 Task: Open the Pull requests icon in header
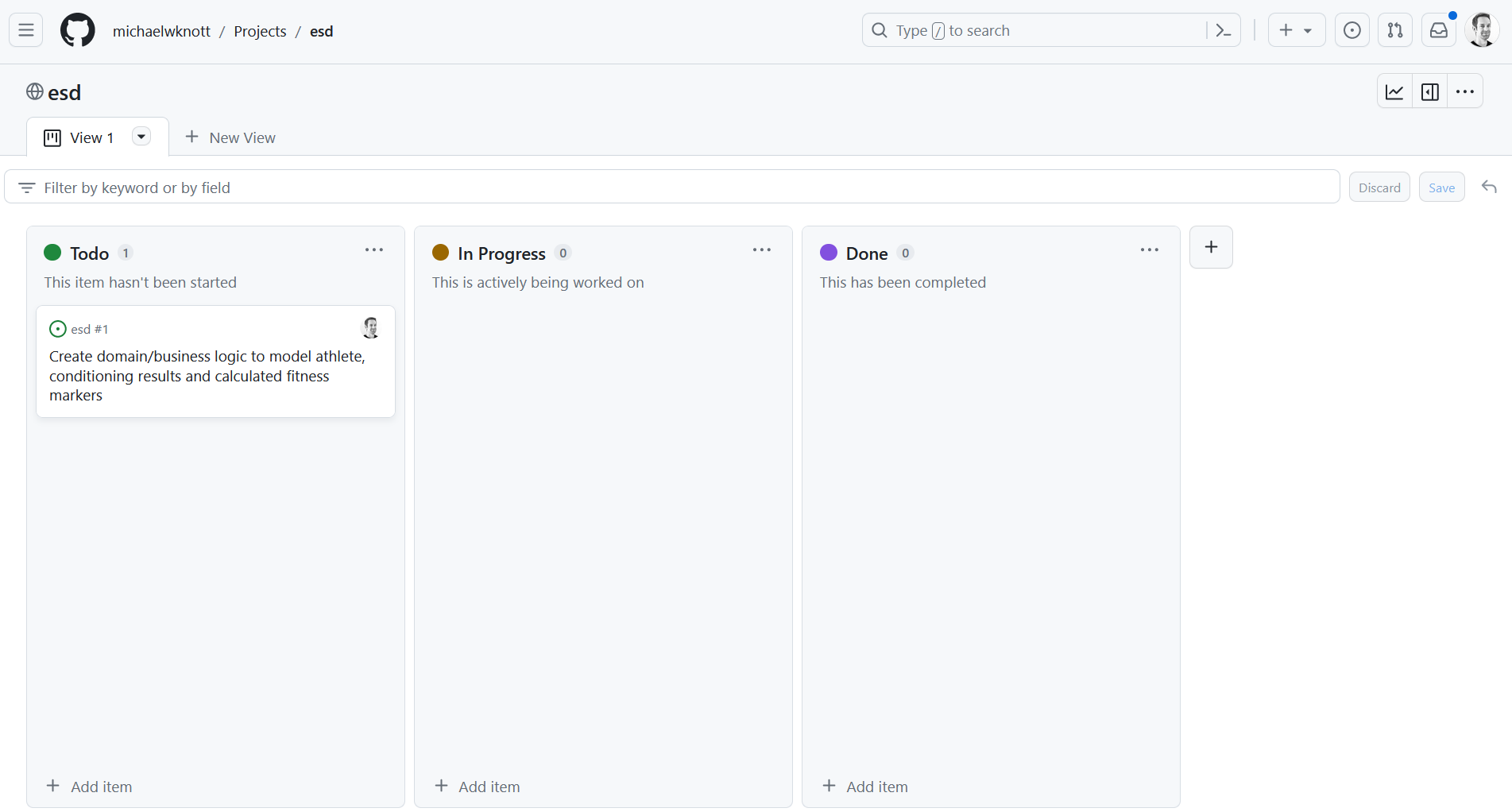click(x=1395, y=30)
